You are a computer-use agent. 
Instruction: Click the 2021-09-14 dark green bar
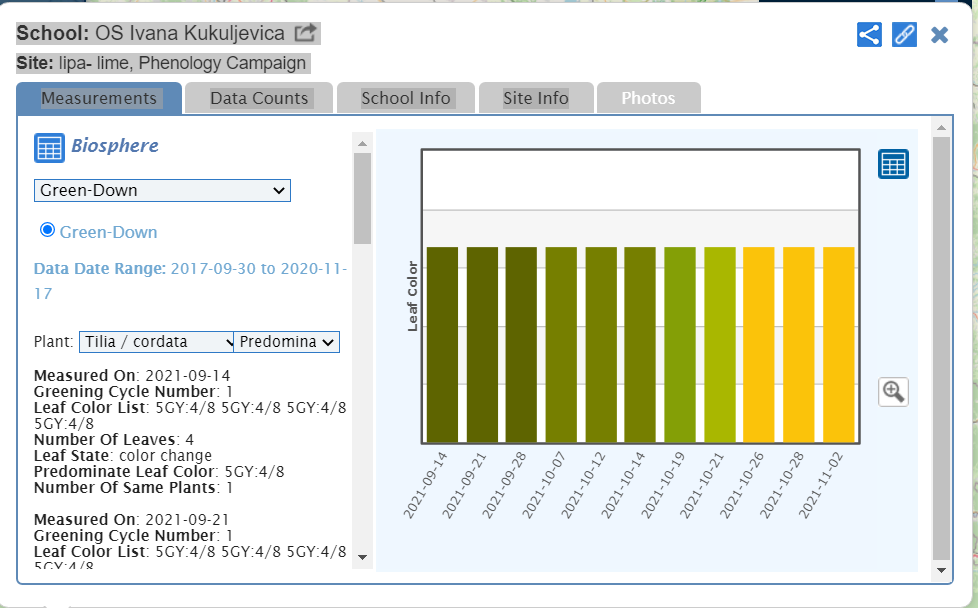[x=442, y=344]
